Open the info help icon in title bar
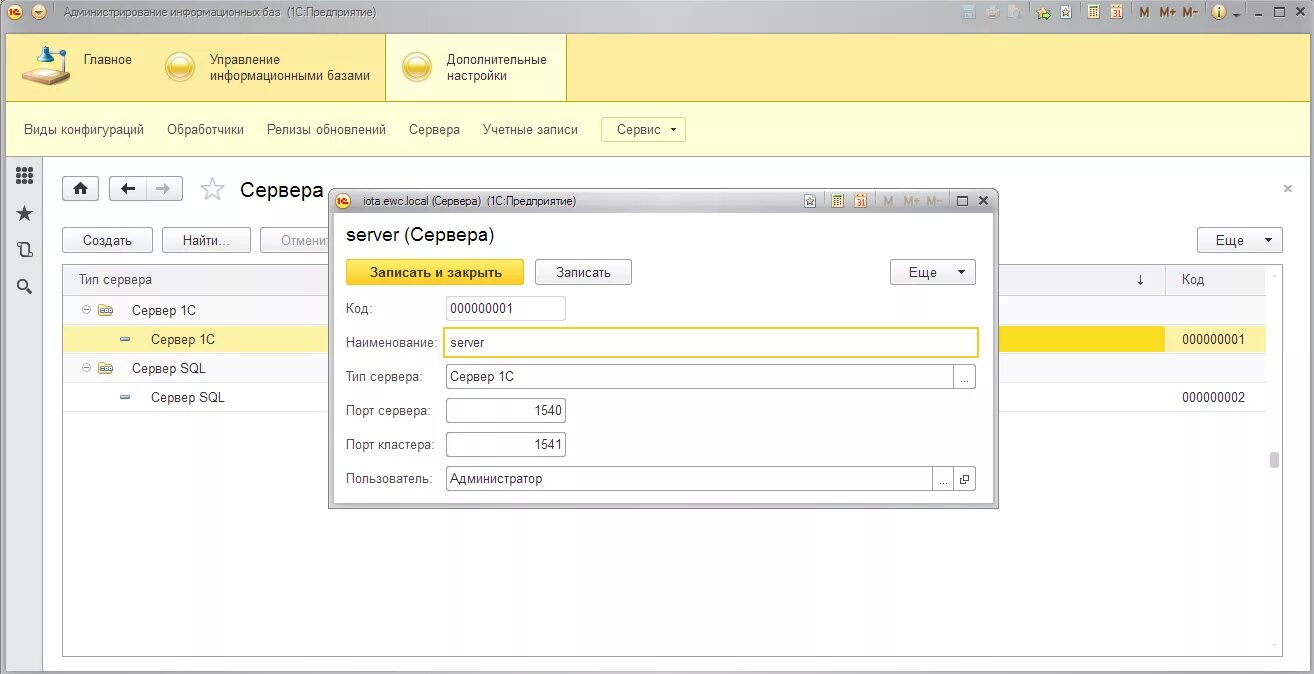The image size is (1314, 674). point(1219,12)
